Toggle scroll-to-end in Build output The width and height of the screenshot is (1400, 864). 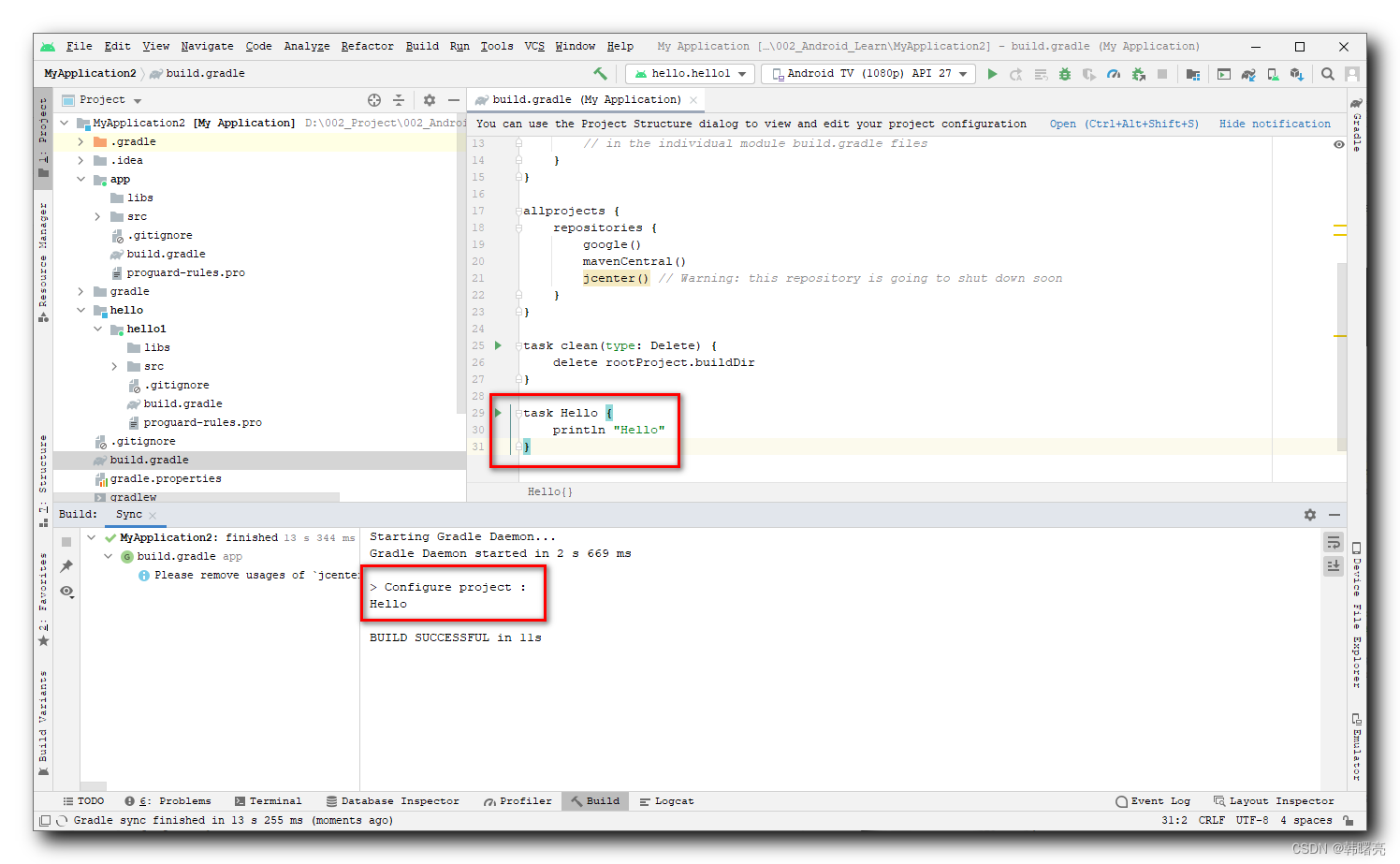[1334, 566]
